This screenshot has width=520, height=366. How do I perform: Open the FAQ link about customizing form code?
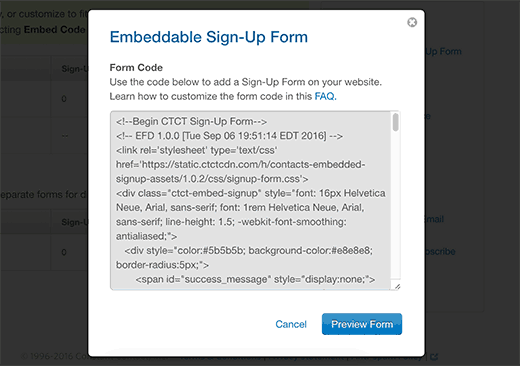point(325,96)
